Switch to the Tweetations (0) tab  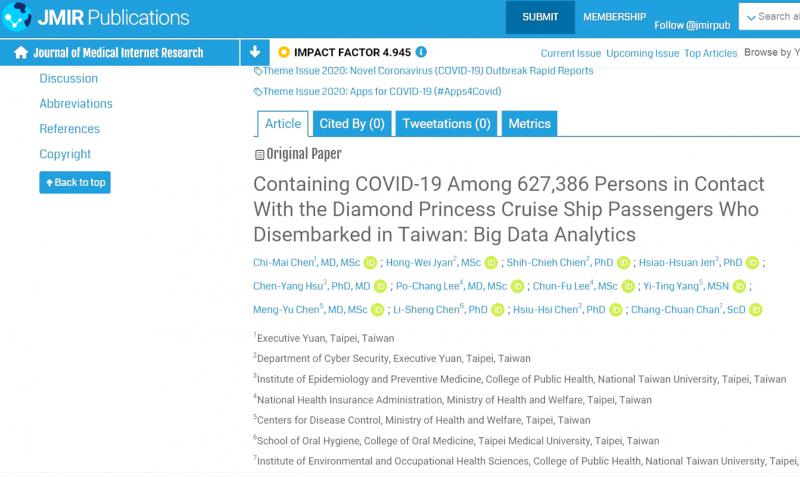tap(446, 123)
